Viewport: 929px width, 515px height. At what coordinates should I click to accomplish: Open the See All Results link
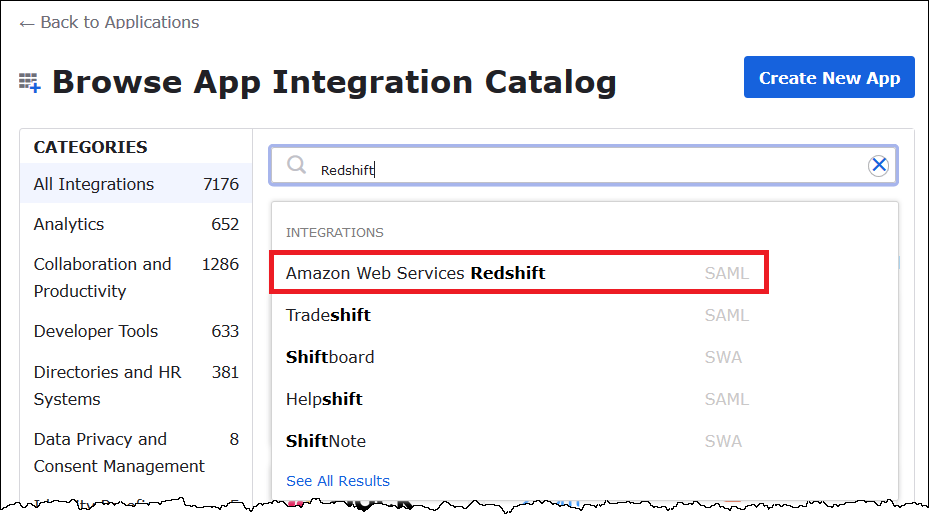(338, 481)
